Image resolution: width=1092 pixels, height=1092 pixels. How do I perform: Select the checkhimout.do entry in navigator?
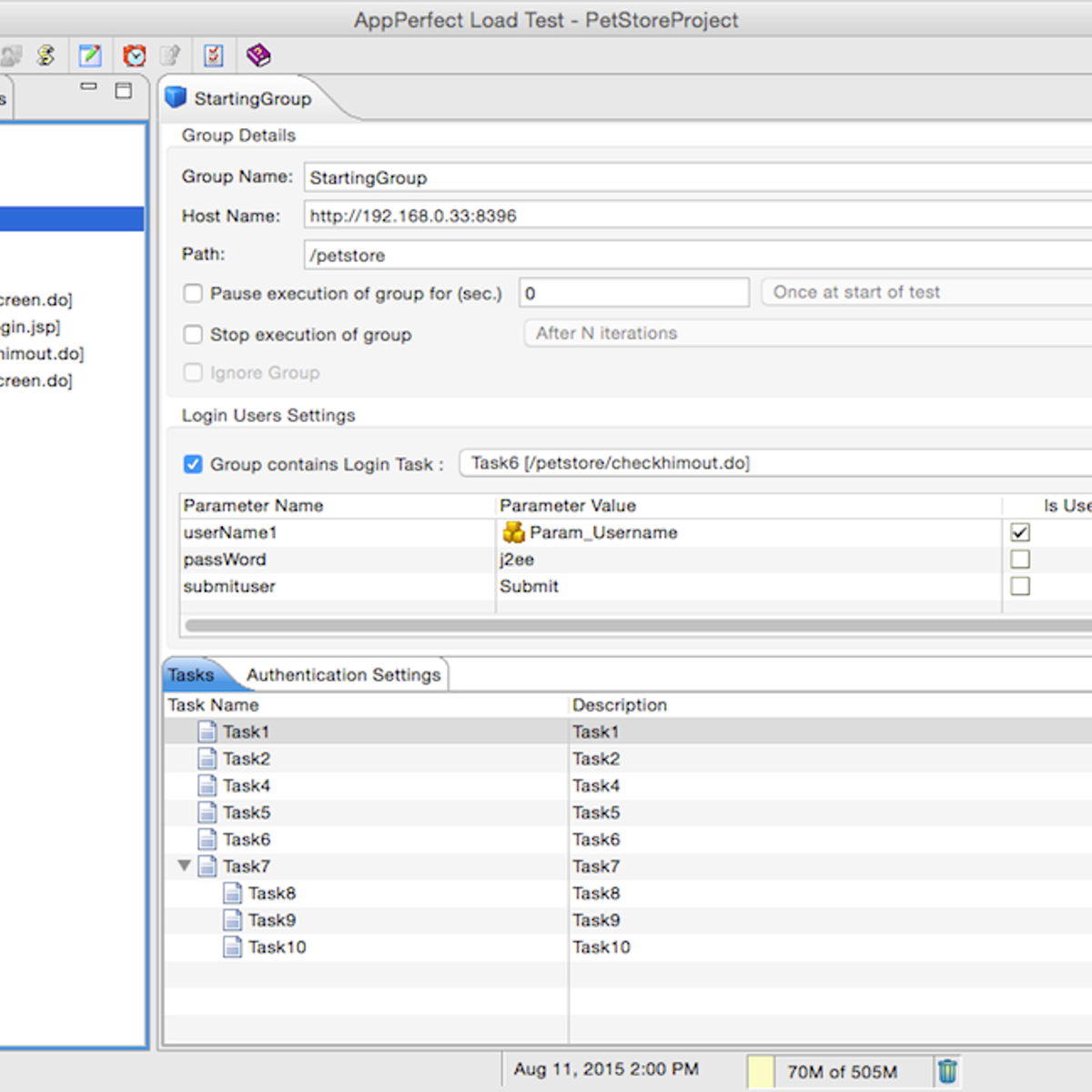point(41,353)
